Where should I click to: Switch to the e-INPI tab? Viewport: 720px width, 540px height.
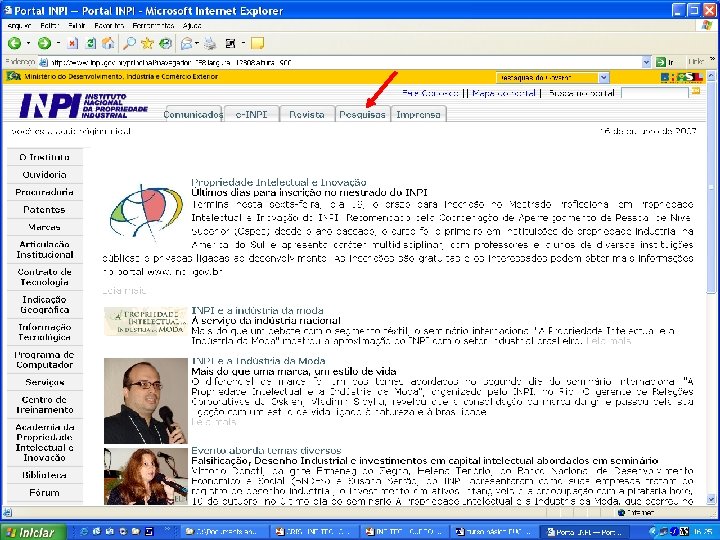tap(251, 114)
